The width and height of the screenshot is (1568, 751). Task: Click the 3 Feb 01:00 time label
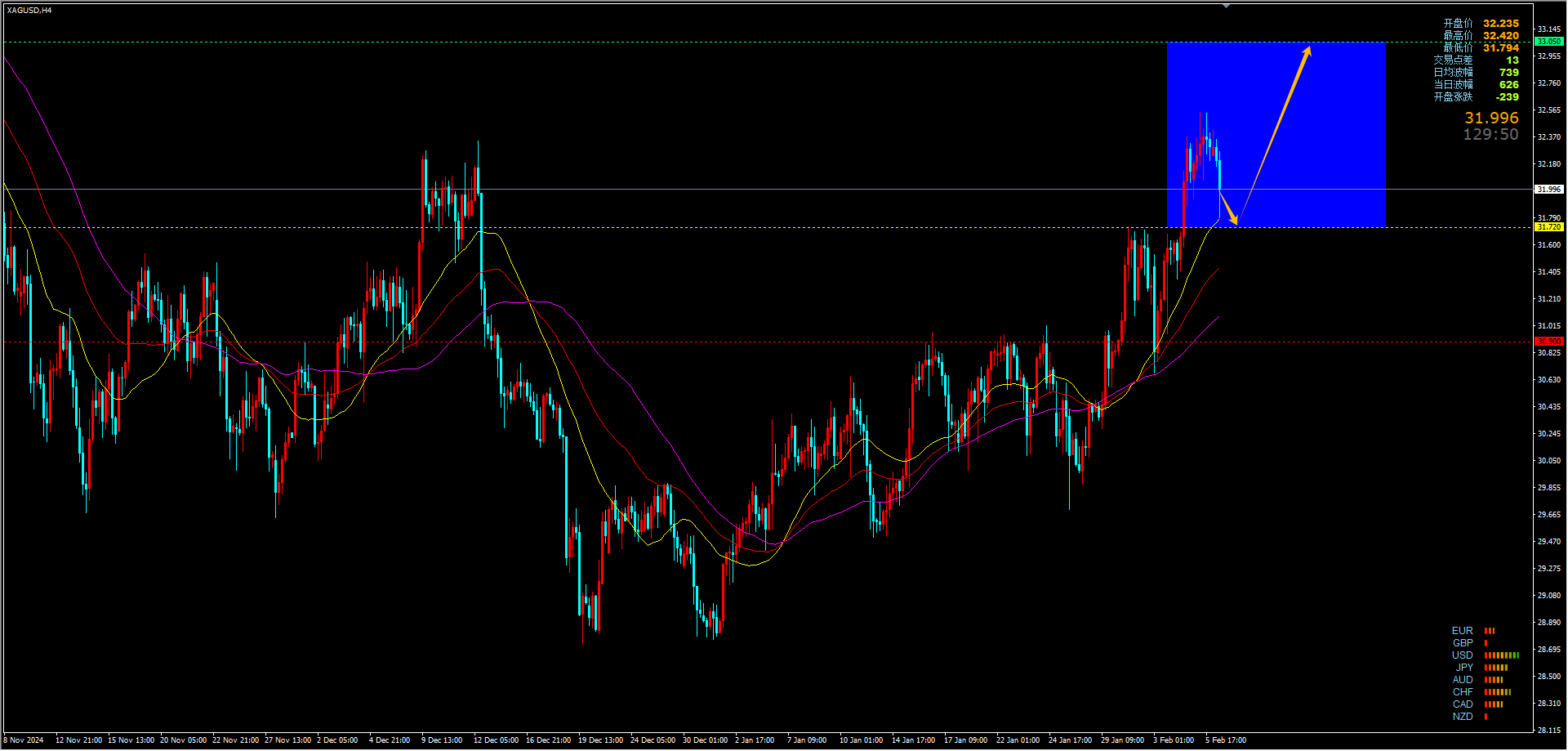tap(1174, 740)
